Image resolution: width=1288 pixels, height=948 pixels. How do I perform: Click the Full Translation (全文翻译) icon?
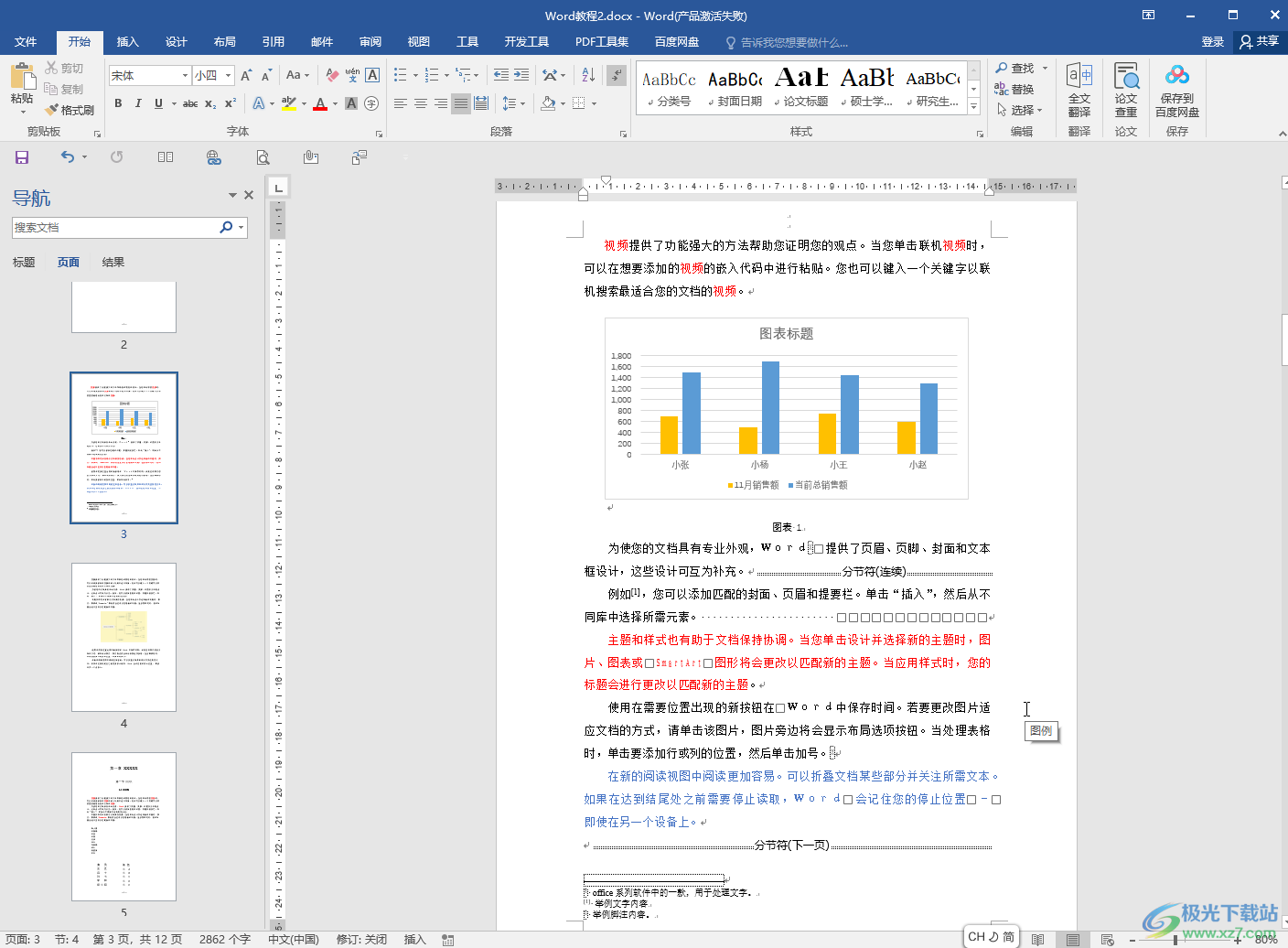(x=1079, y=90)
